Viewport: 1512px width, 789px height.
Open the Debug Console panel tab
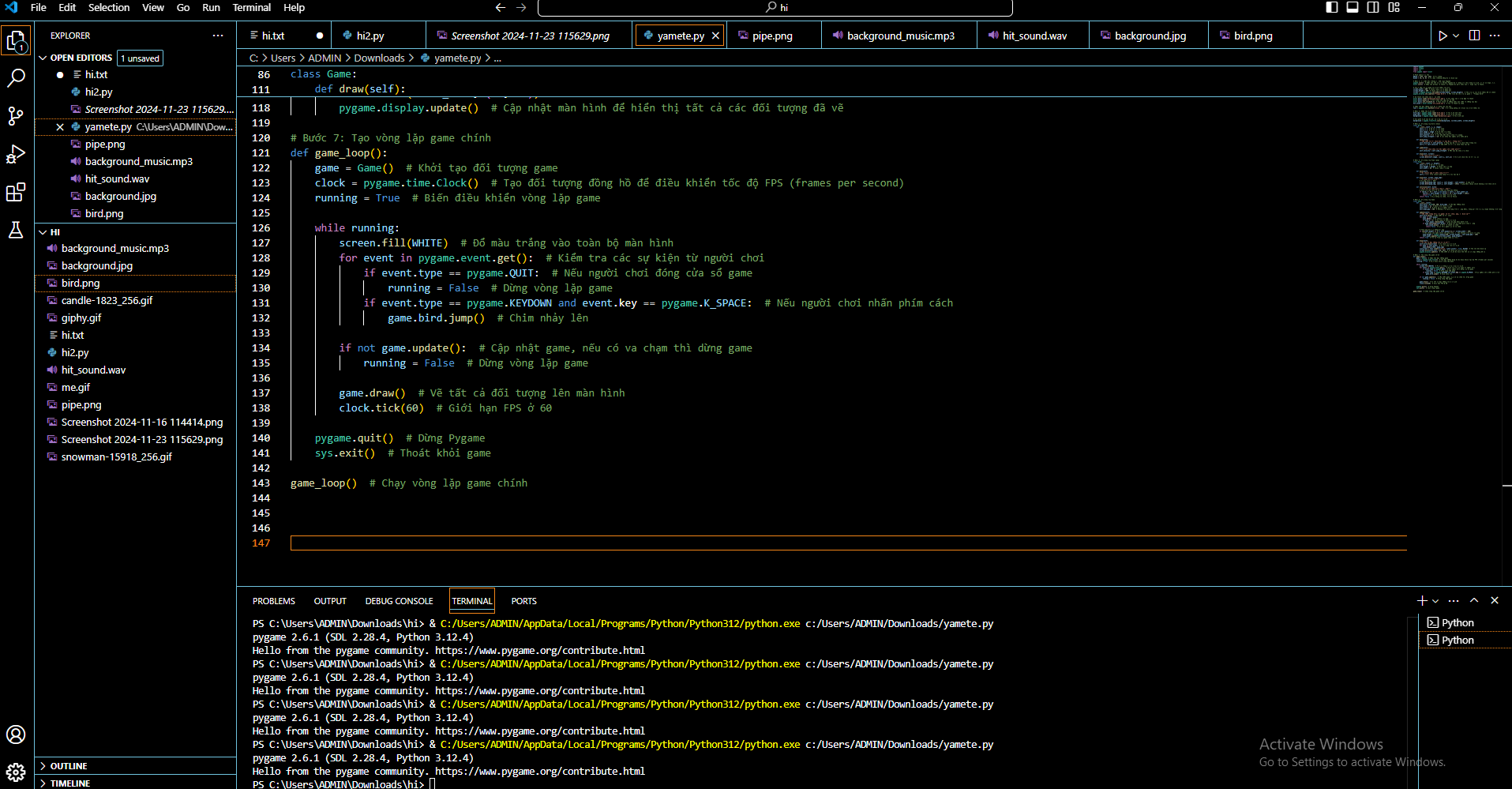(399, 601)
